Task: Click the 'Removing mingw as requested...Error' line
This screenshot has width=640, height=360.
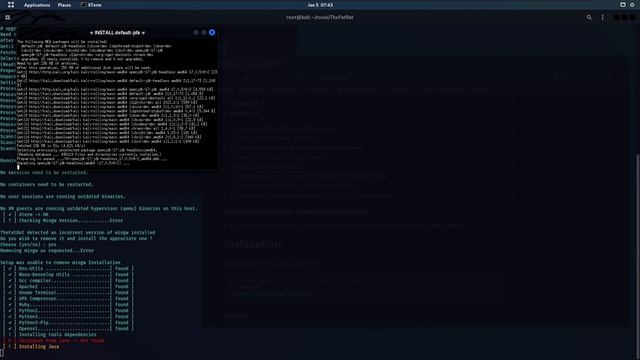Action: click(x=47, y=250)
